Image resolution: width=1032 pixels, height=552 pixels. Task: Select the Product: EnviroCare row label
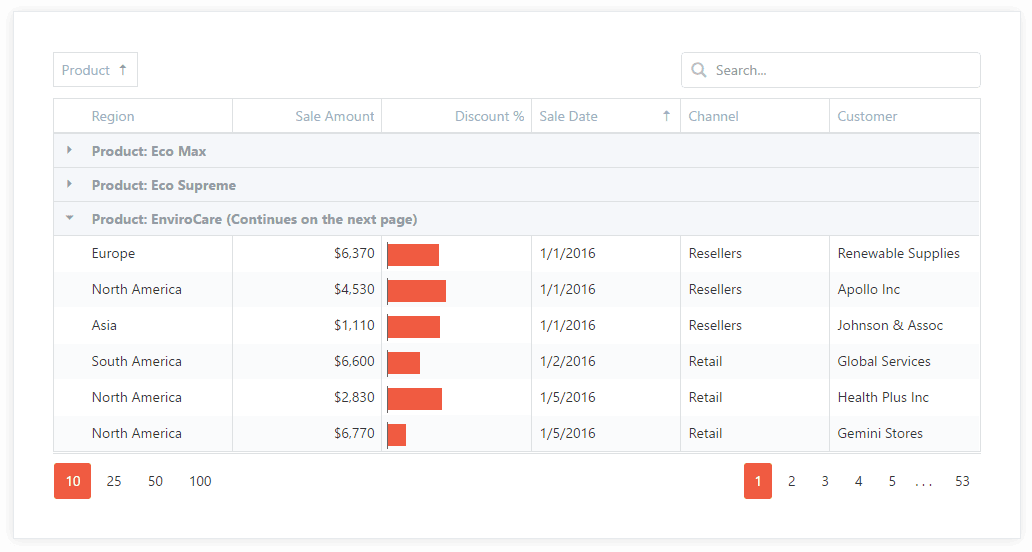[x=254, y=220]
